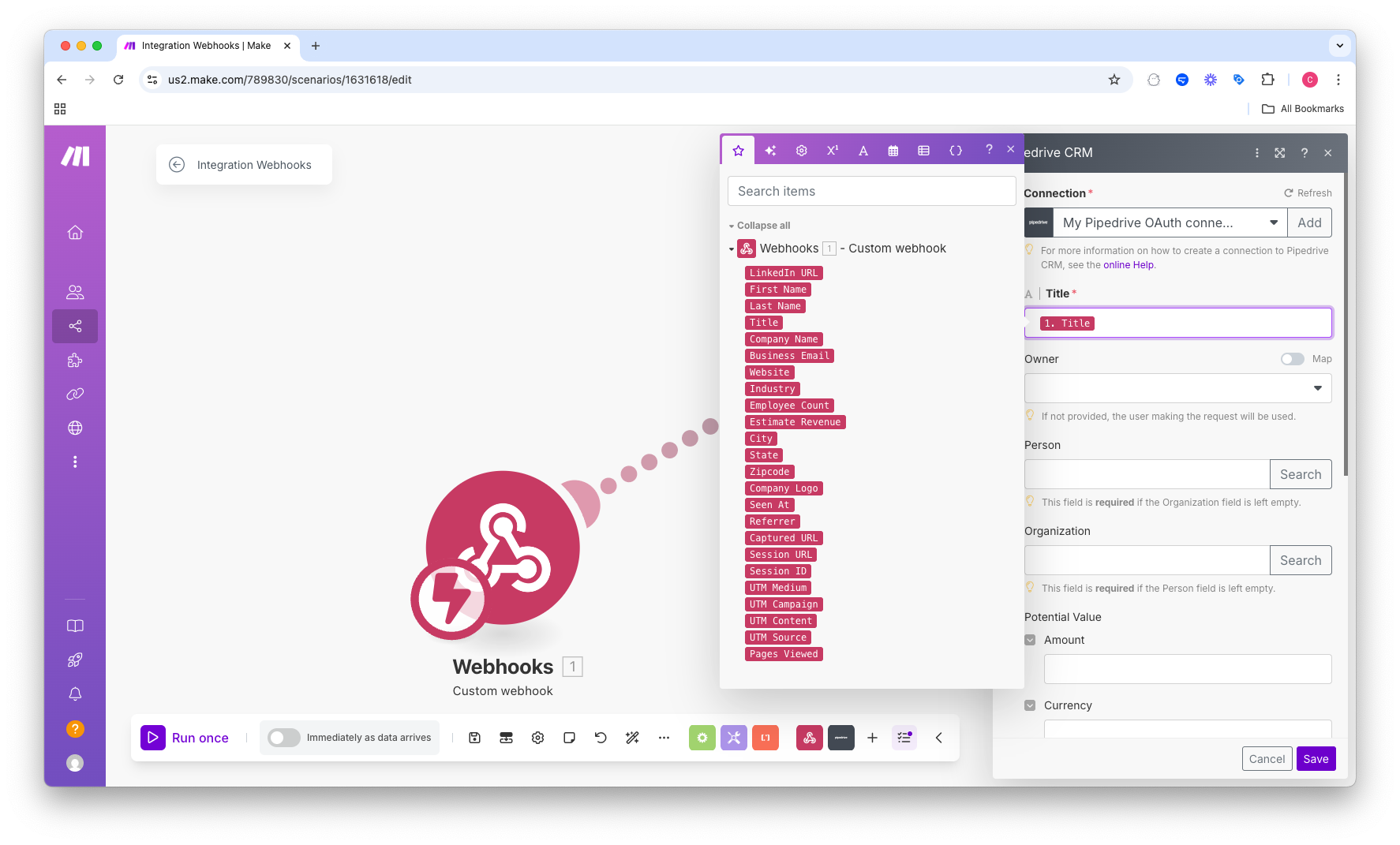The height and width of the screenshot is (845, 1400).
Task: Click the back arrow beside Integration Webhooks
Action: click(x=177, y=165)
